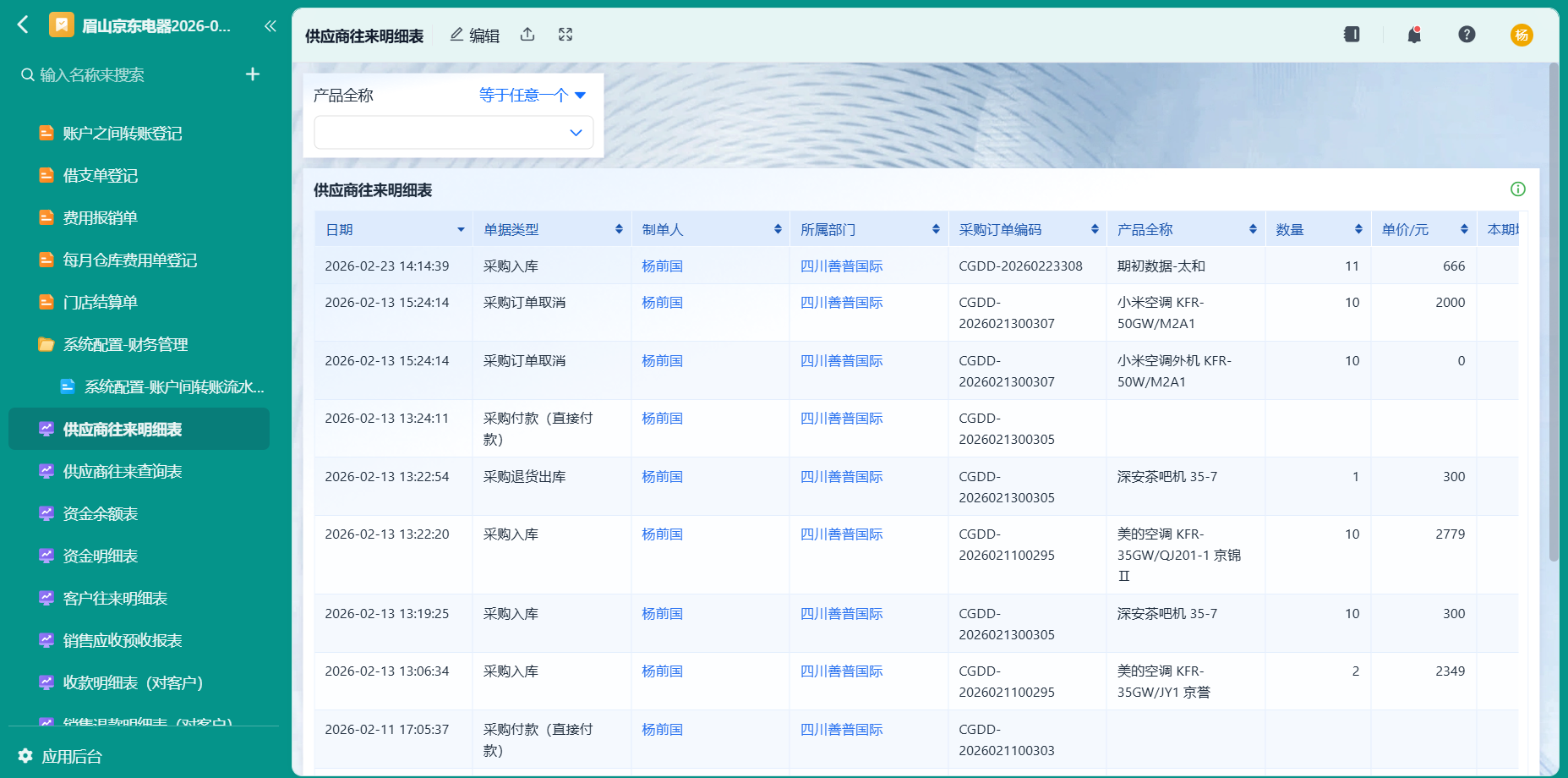Sort by 数量 column arrows
Screen dimensions: 1568x778
pos(1358,229)
